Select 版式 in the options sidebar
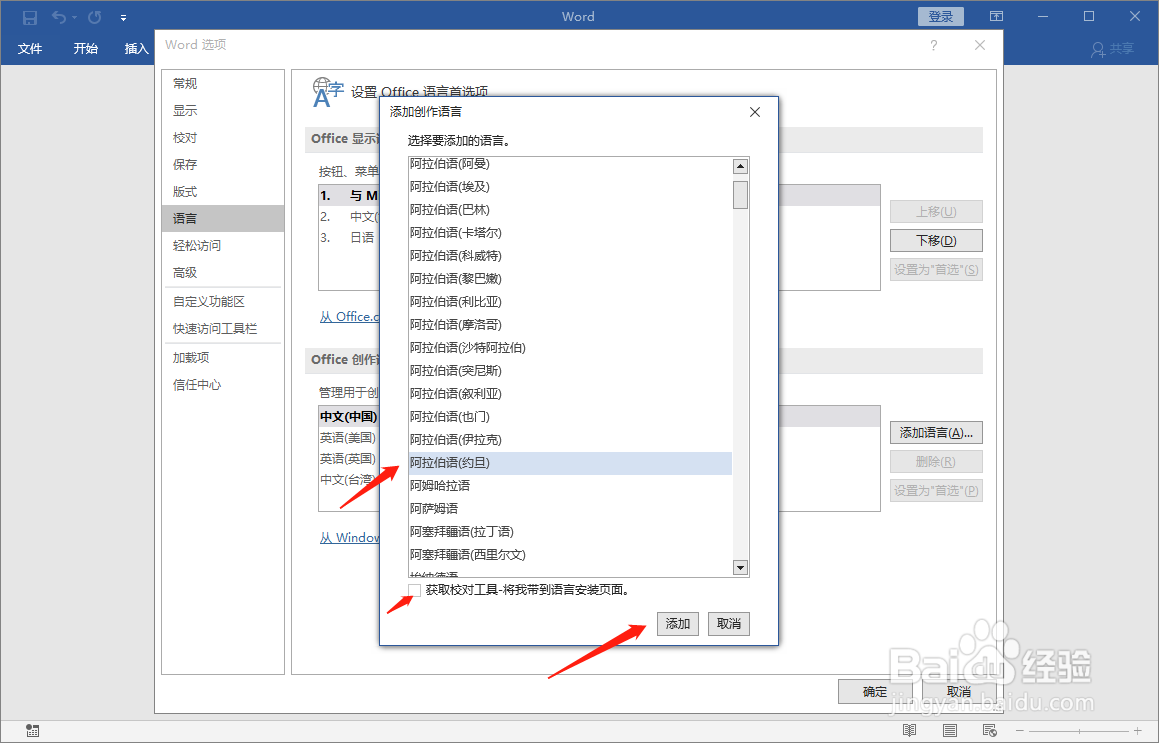 222,191
